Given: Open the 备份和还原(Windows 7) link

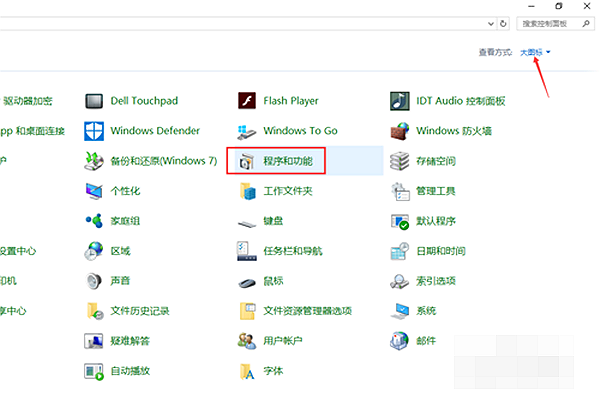Looking at the screenshot, I should (164, 161).
